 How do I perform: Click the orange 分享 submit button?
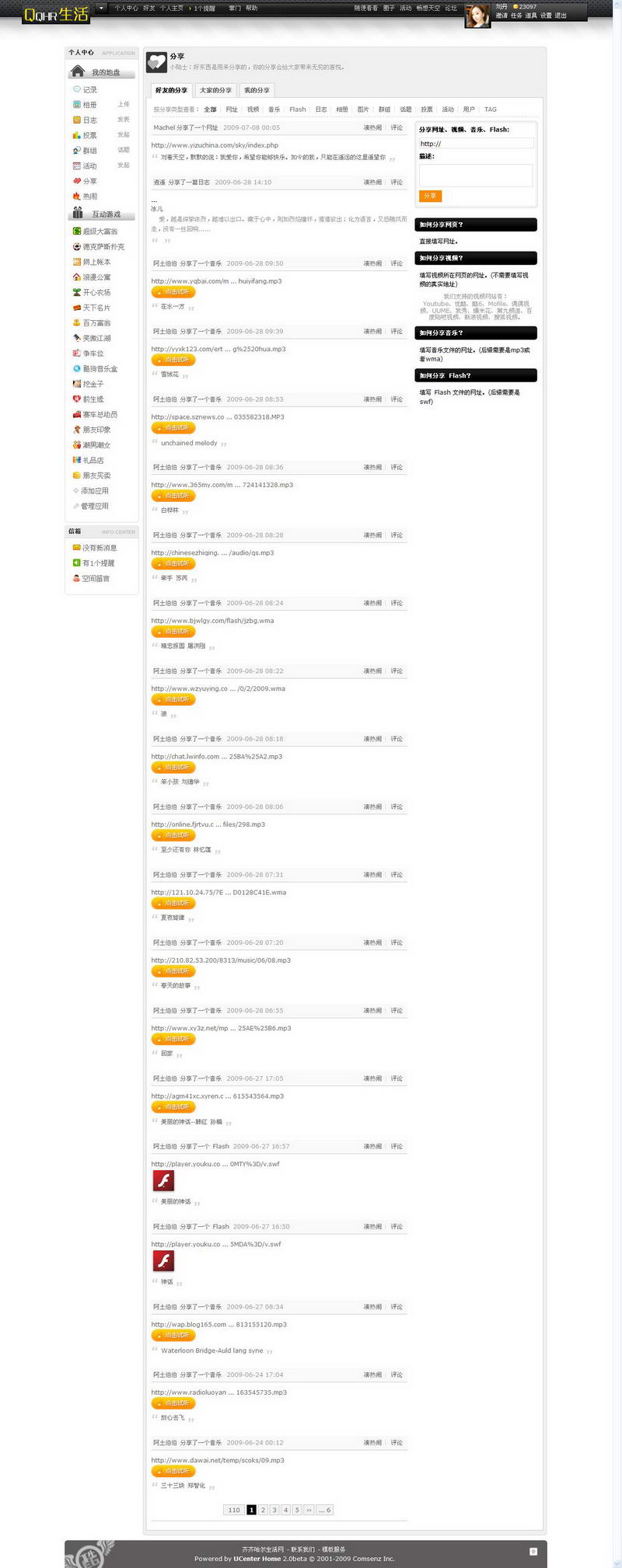pyautogui.click(x=430, y=196)
